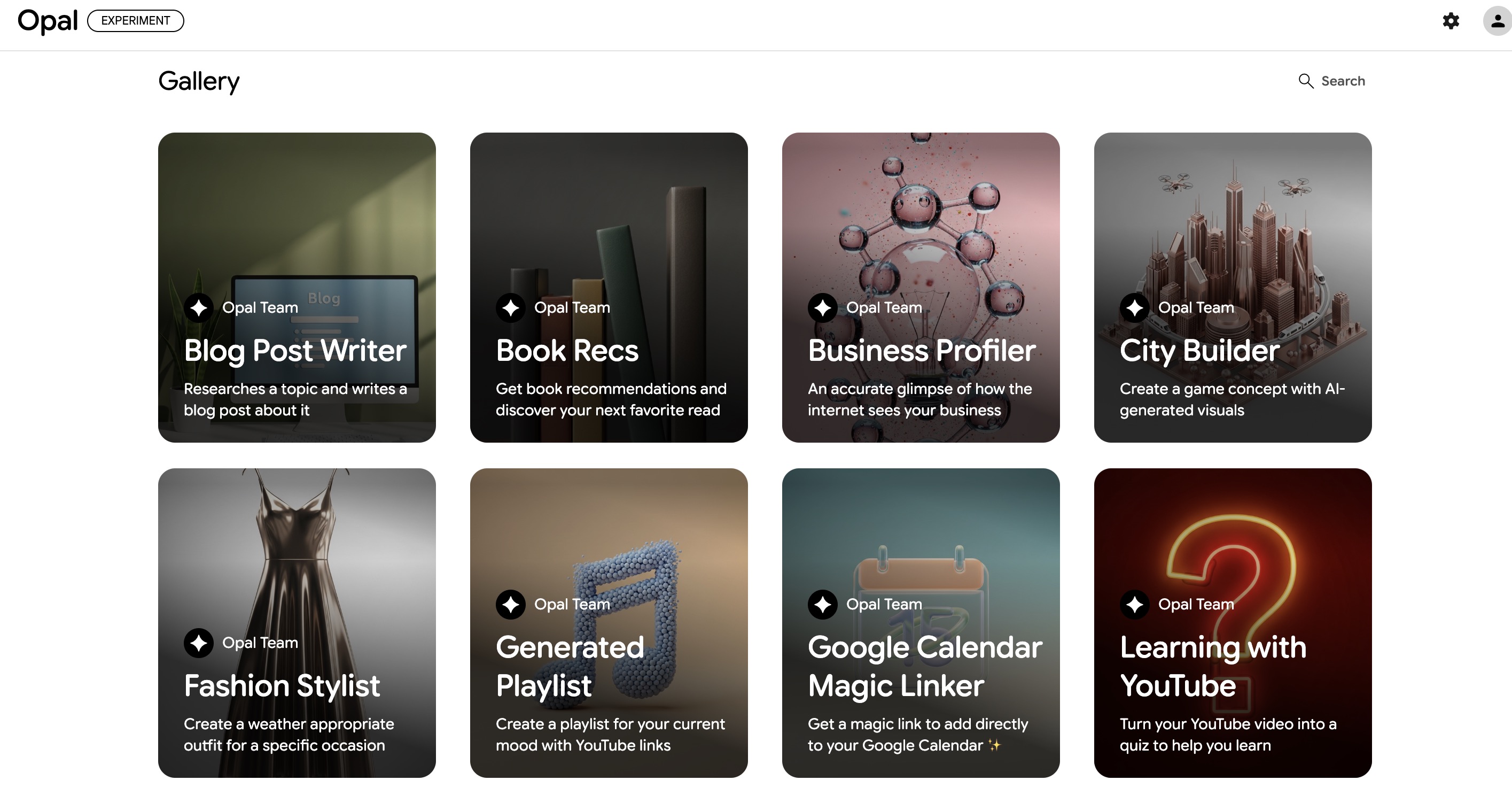This screenshot has height=788, width=1512.
Task: Select the Business Profiler title
Action: [x=921, y=351]
